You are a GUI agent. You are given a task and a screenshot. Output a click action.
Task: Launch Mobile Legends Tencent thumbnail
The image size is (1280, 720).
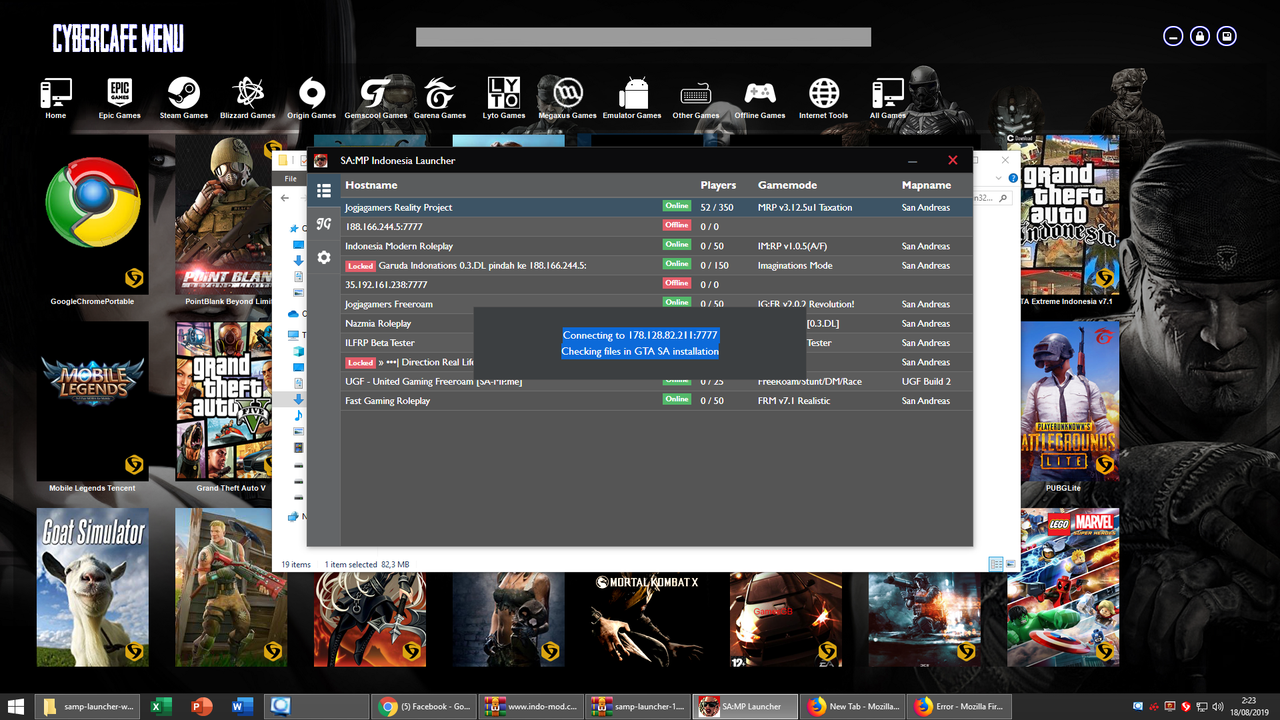coord(92,400)
